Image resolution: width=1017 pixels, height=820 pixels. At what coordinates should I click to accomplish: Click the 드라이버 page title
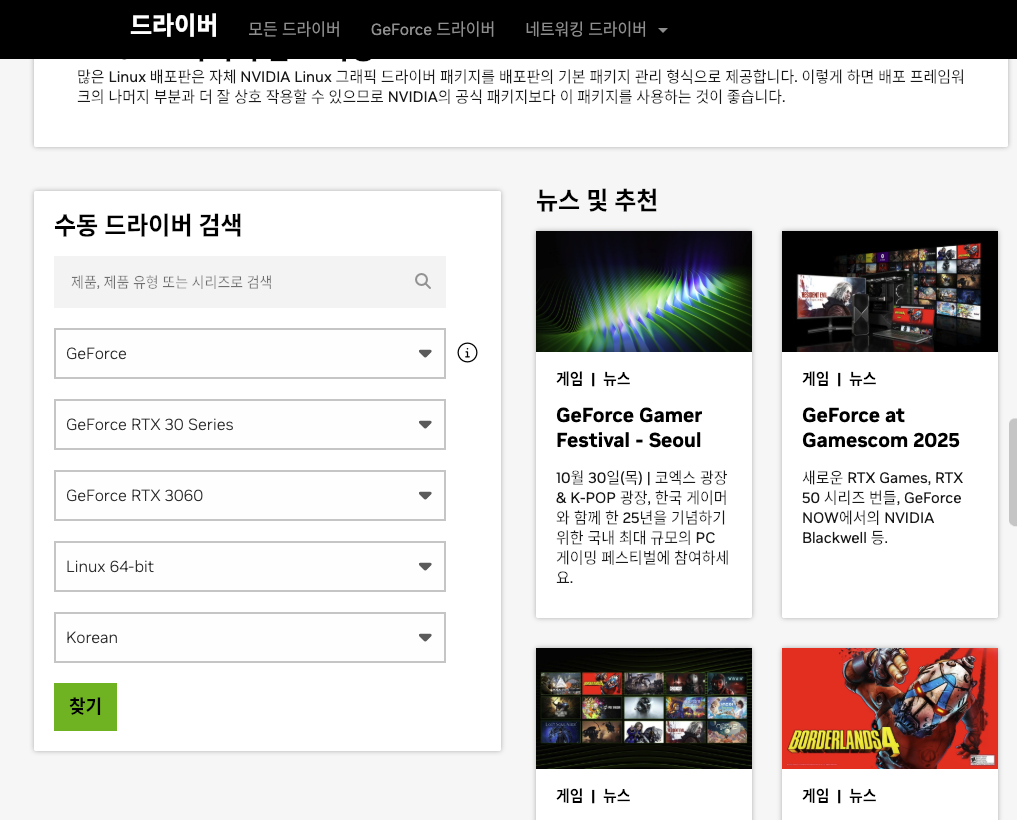pyautogui.click(x=172, y=27)
